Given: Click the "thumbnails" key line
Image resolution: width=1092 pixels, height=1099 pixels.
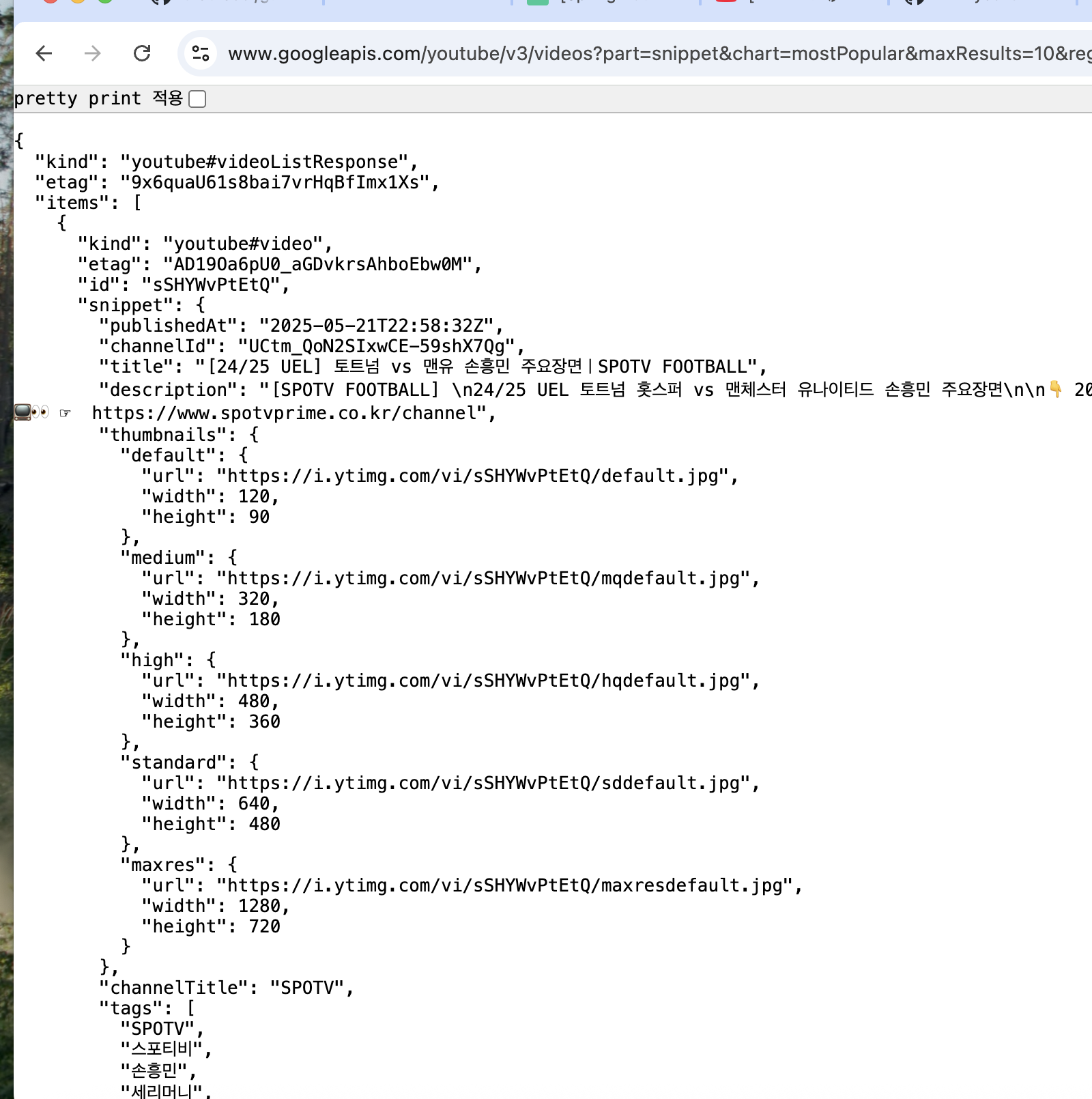Looking at the screenshot, I should 179,435.
